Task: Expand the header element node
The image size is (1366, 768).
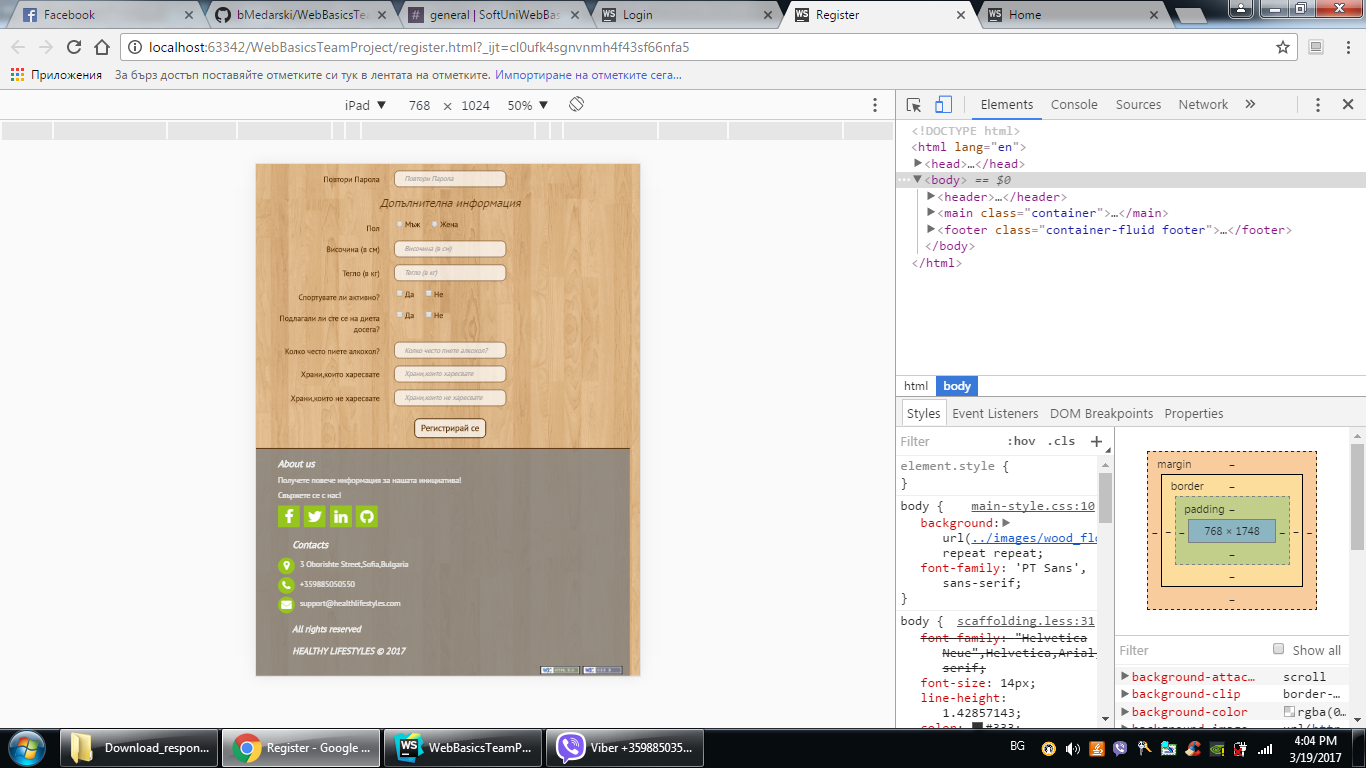Action: click(x=932, y=197)
